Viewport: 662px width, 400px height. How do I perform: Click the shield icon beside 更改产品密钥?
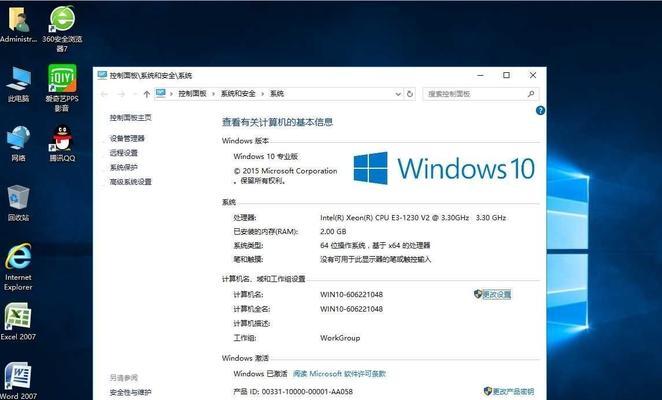pyautogui.click(x=488, y=391)
